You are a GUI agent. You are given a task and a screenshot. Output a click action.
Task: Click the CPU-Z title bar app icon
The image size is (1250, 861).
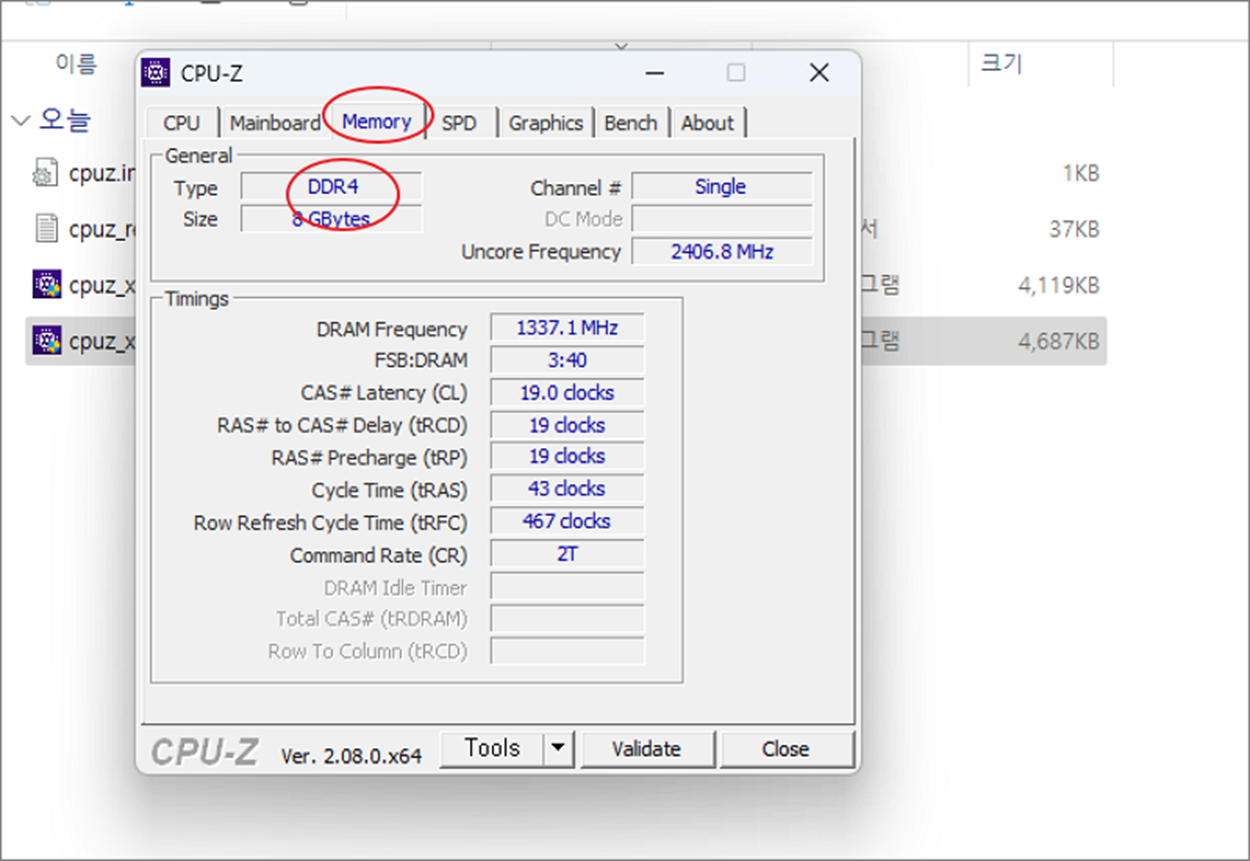[x=155, y=73]
